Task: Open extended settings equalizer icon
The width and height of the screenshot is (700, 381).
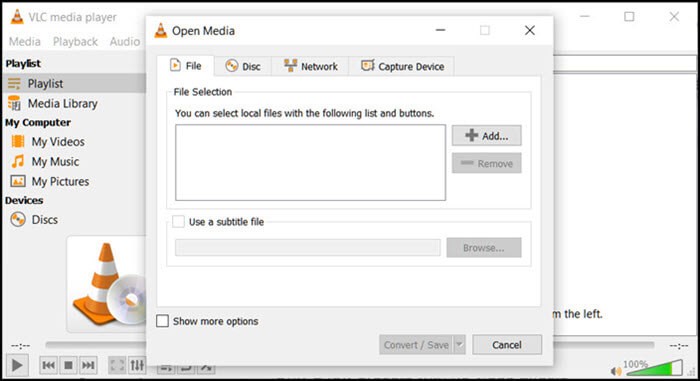Action: coord(137,365)
